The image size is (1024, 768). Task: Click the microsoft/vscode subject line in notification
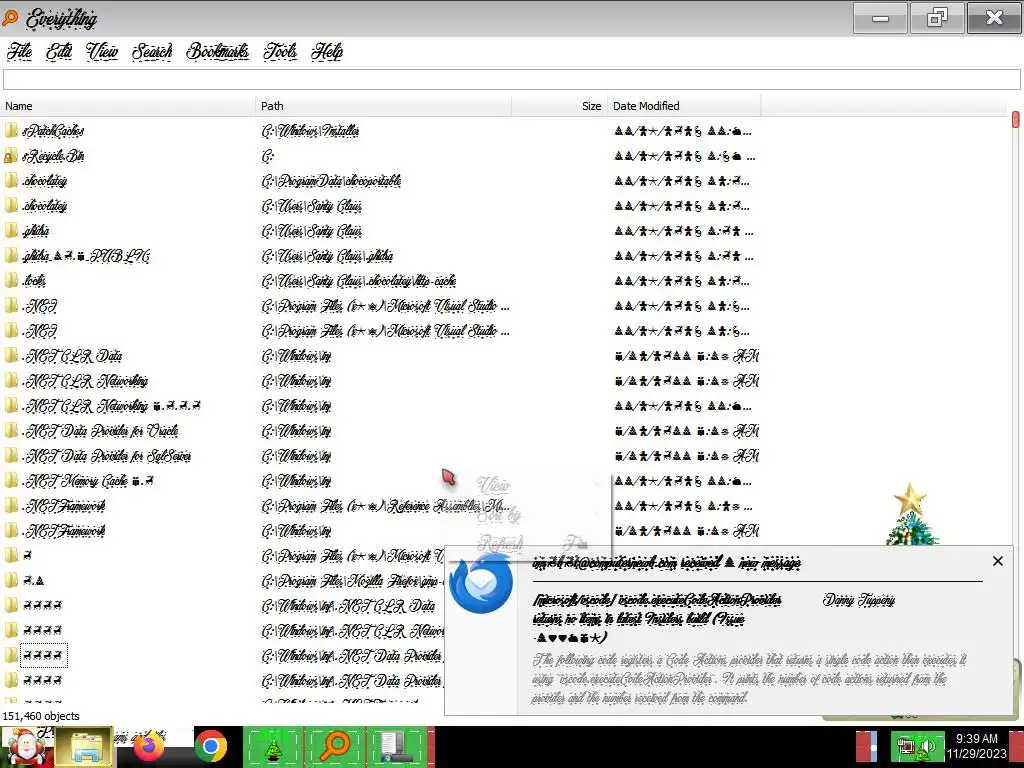[657, 618]
